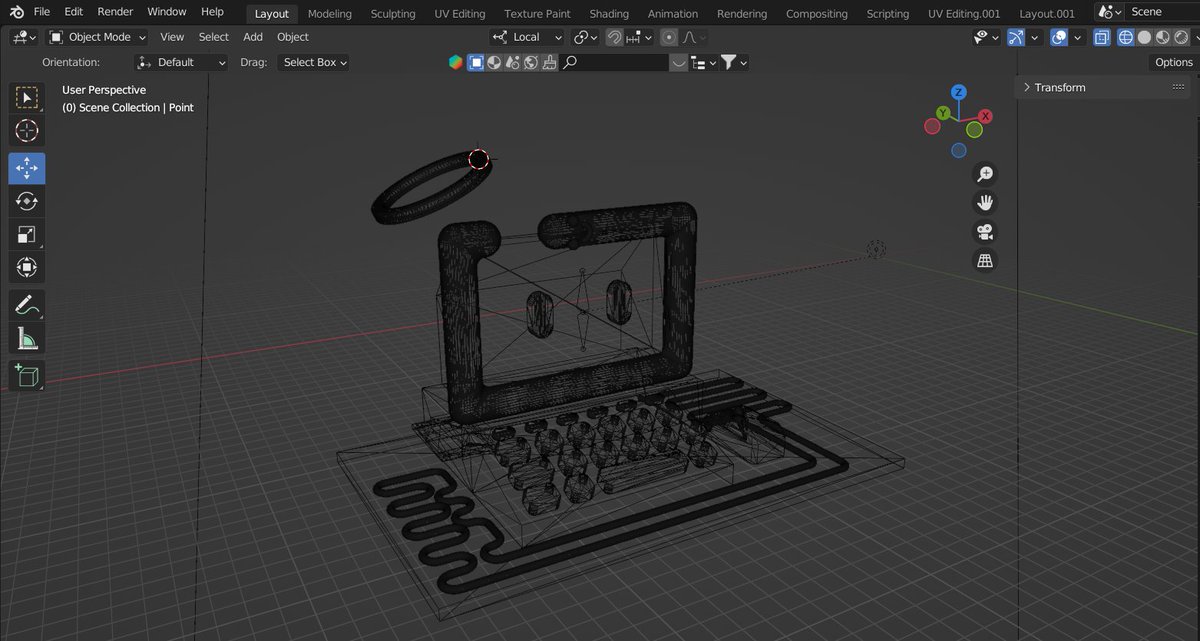
Task: Open the Object Mode dropdown
Action: (98, 37)
